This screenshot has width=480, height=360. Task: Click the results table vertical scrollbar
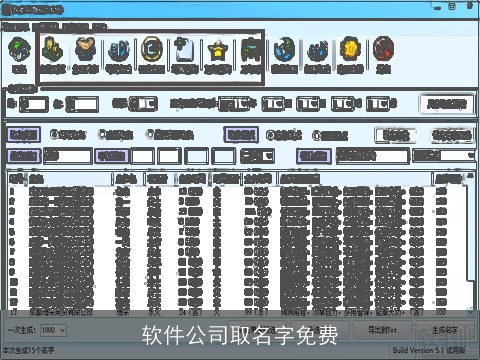[x=470, y=243]
